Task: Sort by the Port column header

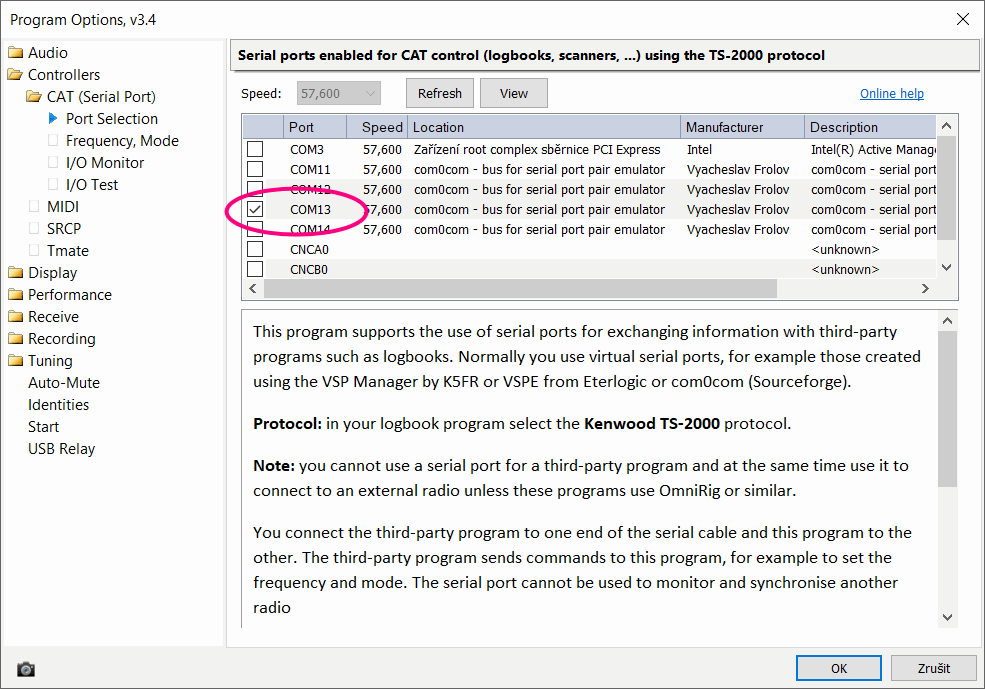Action: point(315,127)
